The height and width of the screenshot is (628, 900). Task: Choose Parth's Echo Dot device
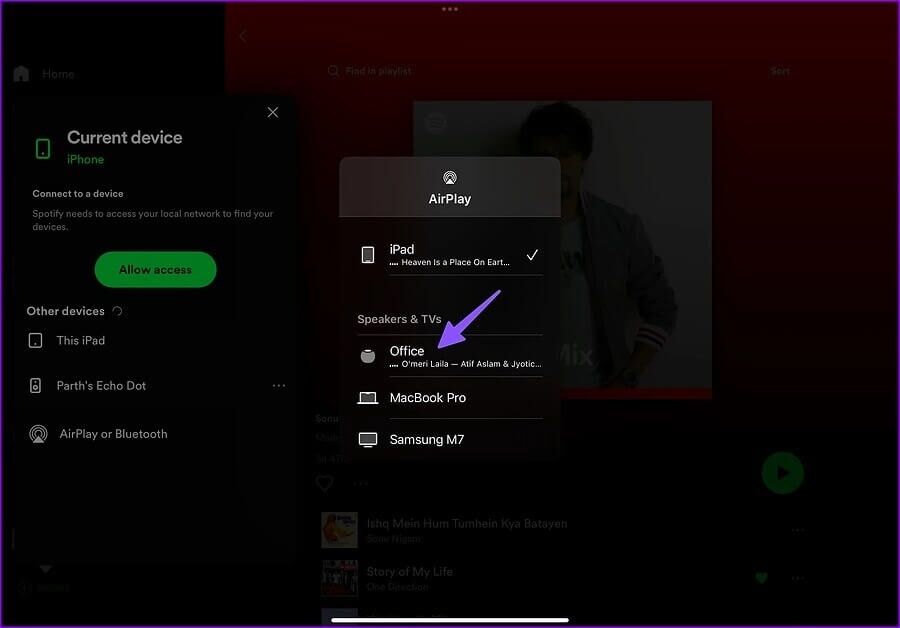(x=101, y=386)
